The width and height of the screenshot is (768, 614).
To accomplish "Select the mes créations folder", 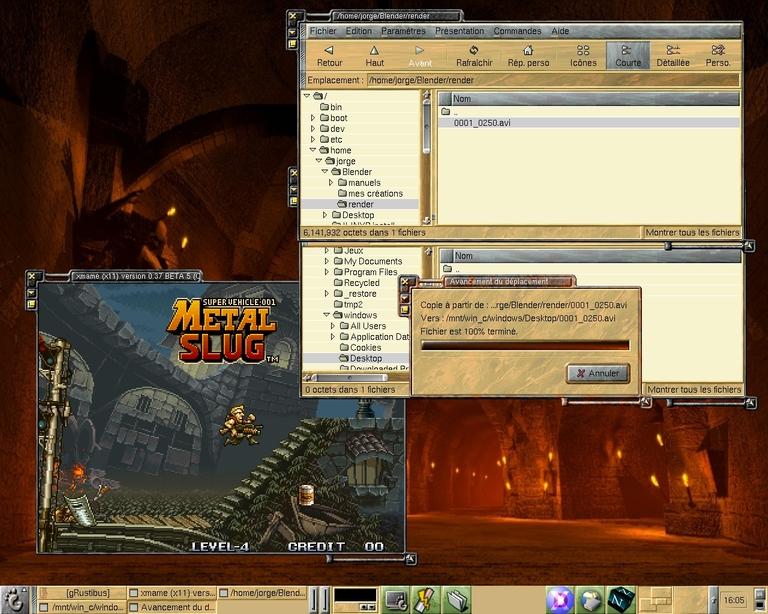I will 370,193.
